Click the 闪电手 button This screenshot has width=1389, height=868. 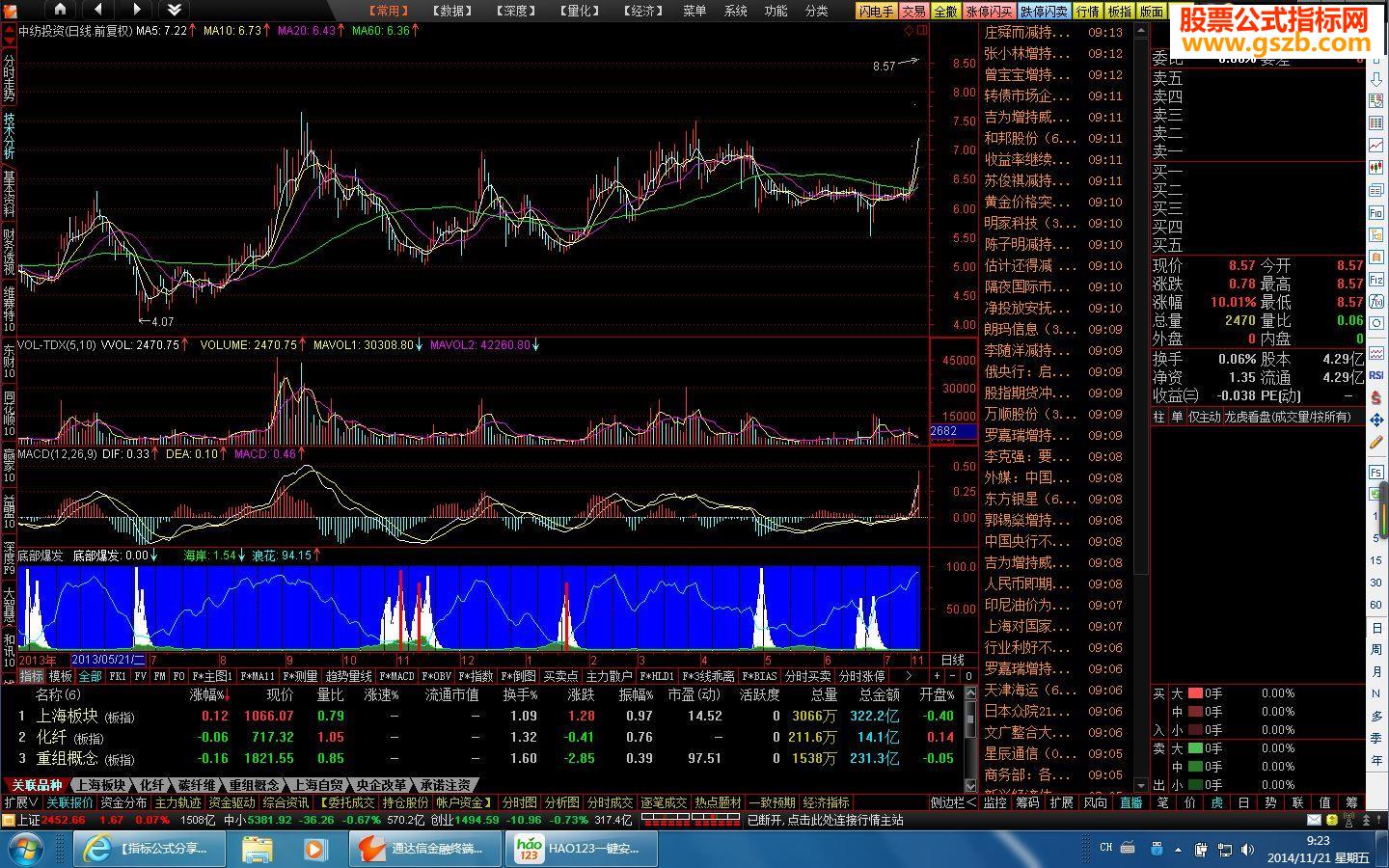pyautogui.click(x=877, y=12)
